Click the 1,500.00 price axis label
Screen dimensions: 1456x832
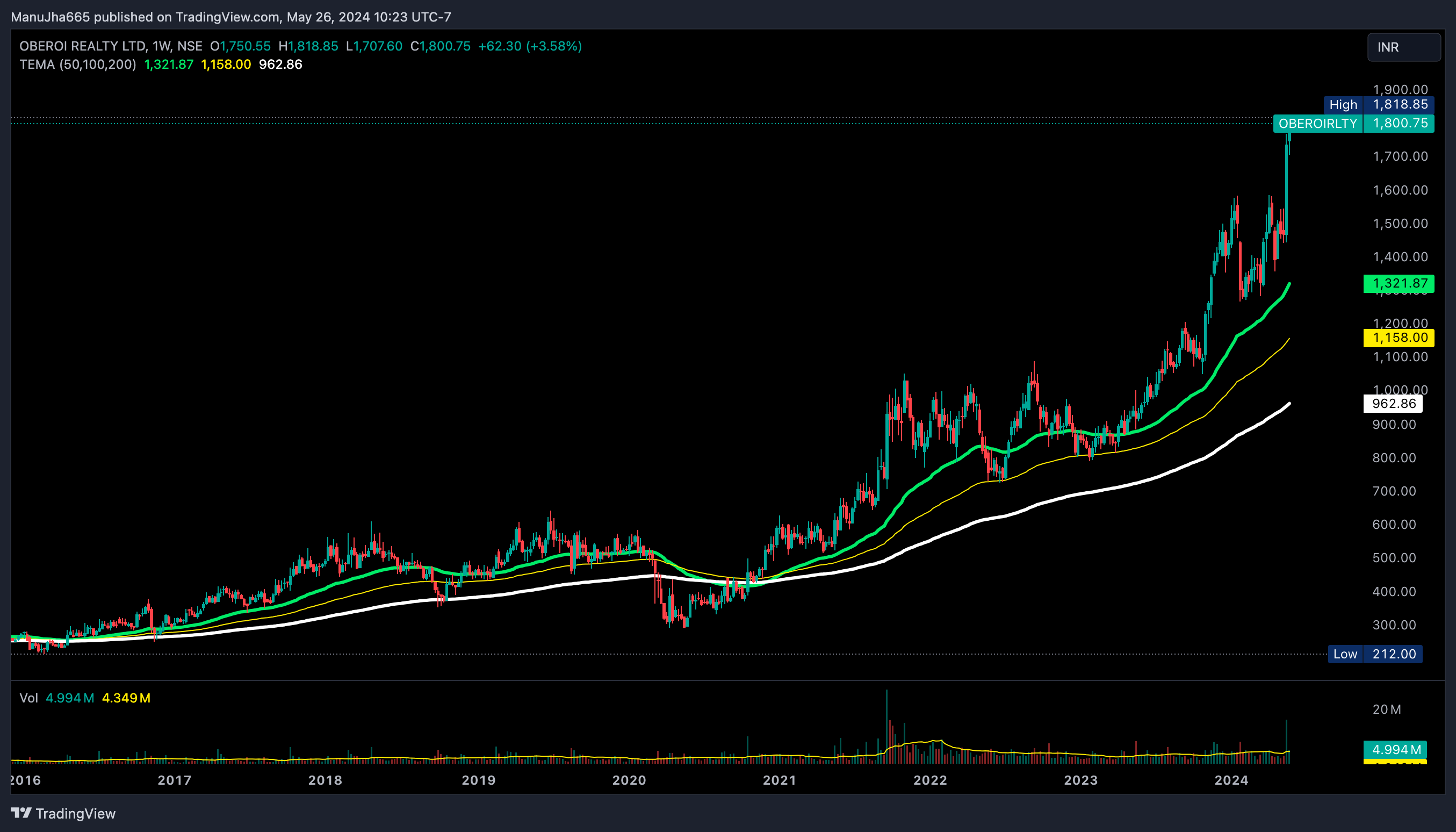[1400, 224]
